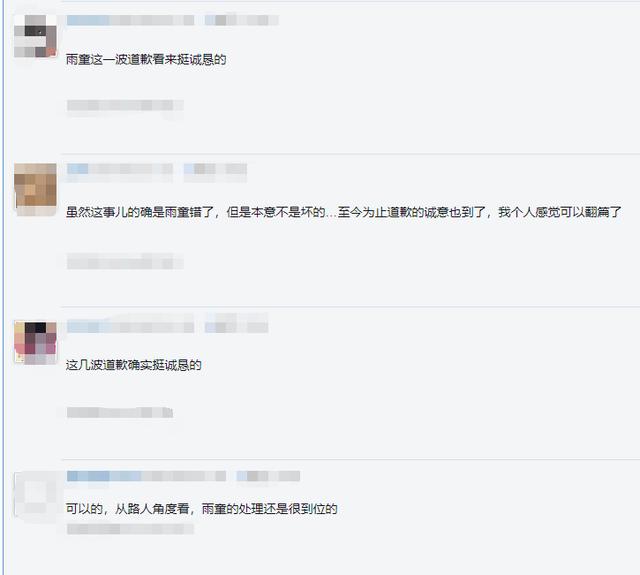Open blurred username above 虽然这事儿的确是雨童错了 comment
This screenshot has height=575, width=640.
tap(120, 169)
